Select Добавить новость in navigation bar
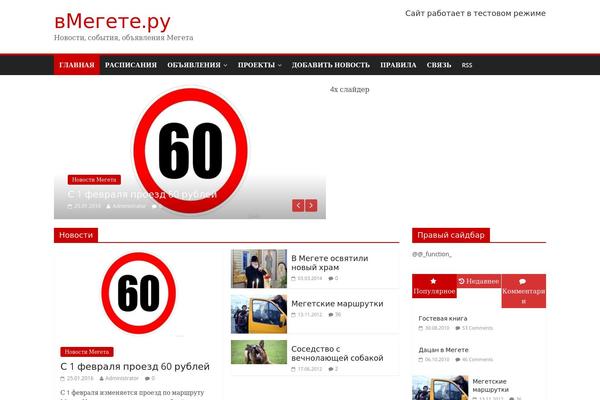The image size is (600, 400). [x=331, y=65]
